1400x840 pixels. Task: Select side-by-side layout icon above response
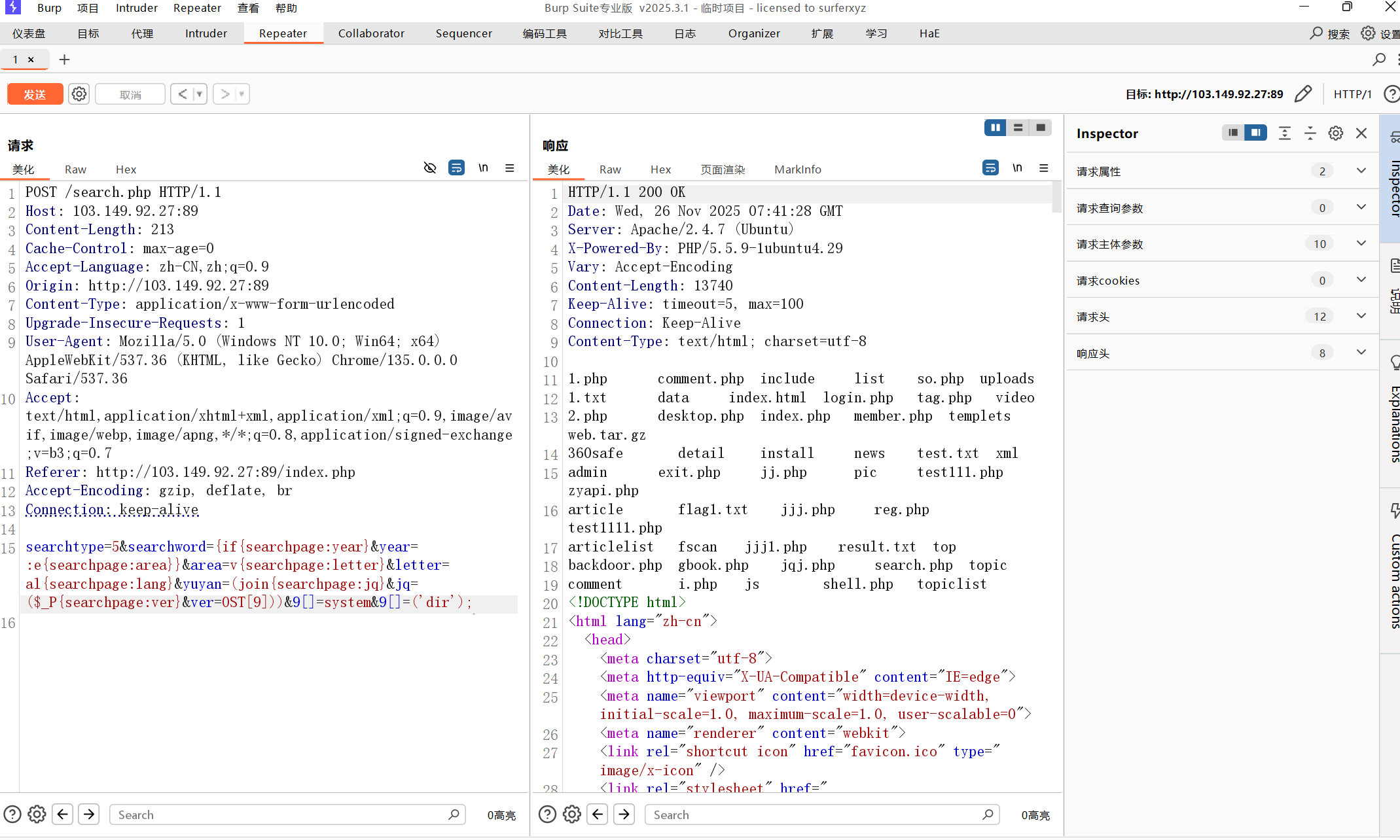tap(995, 128)
